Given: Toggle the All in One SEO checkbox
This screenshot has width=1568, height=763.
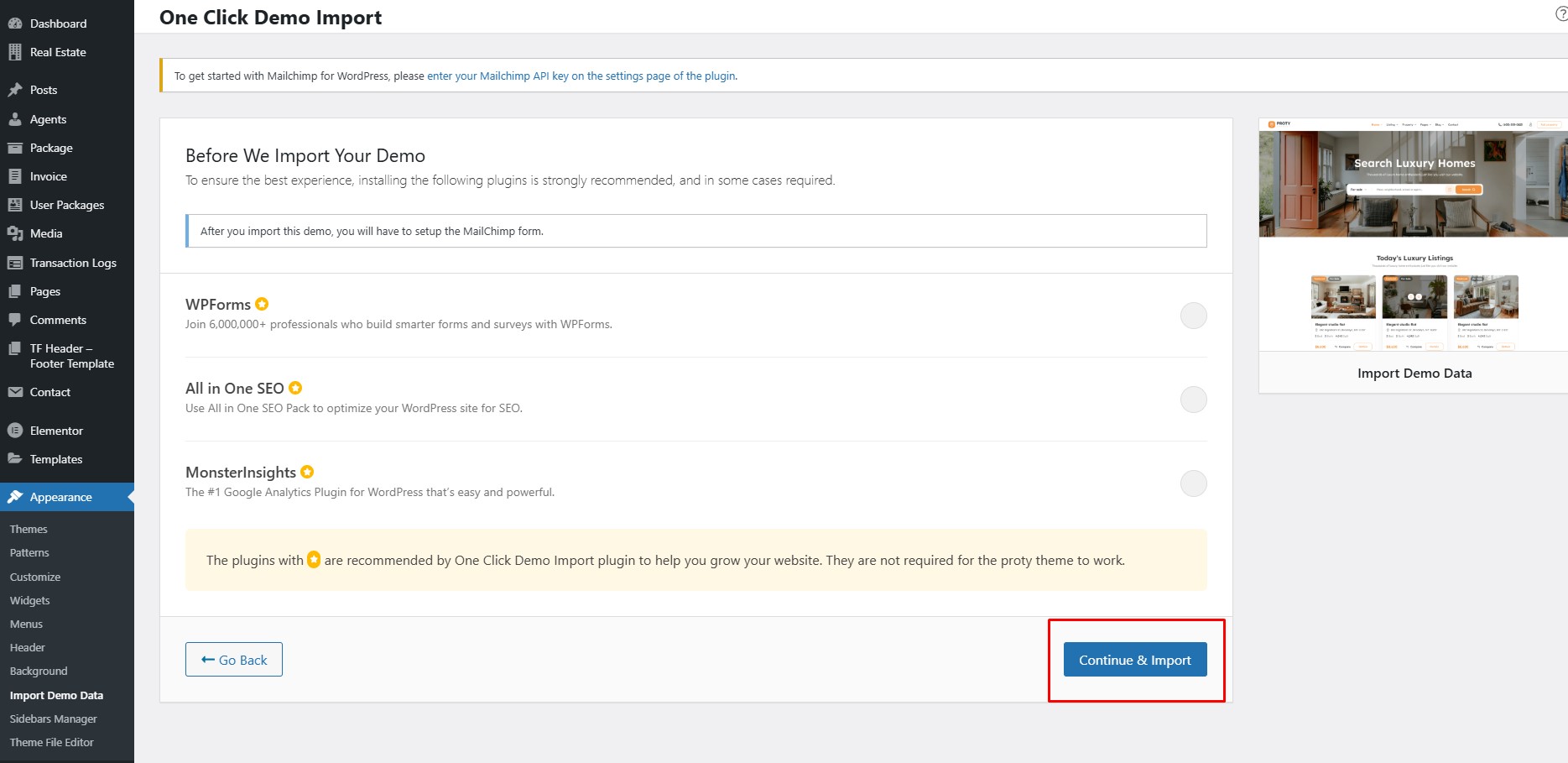Looking at the screenshot, I should tap(1193, 400).
